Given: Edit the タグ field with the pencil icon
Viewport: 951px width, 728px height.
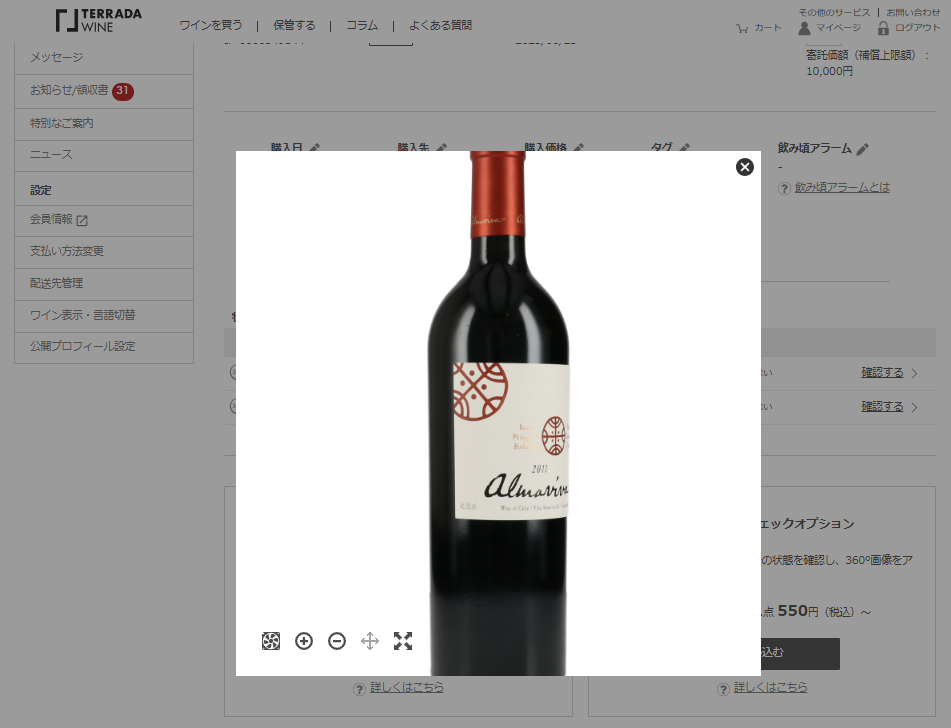Looking at the screenshot, I should point(685,147).
